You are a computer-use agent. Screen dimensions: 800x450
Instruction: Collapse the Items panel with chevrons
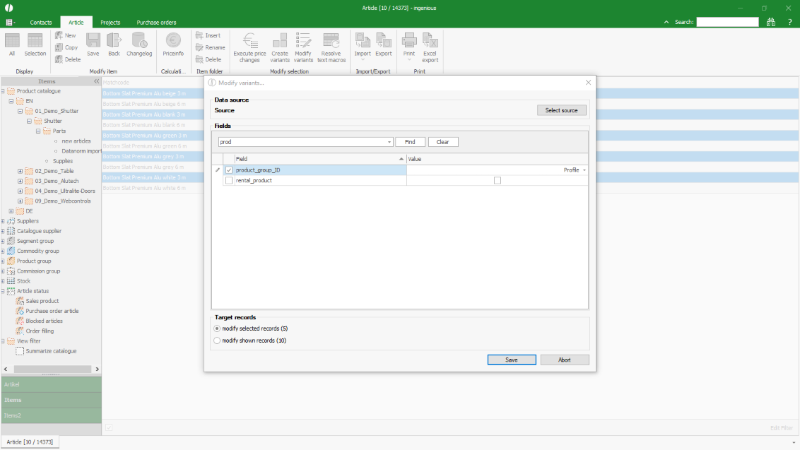96,81
